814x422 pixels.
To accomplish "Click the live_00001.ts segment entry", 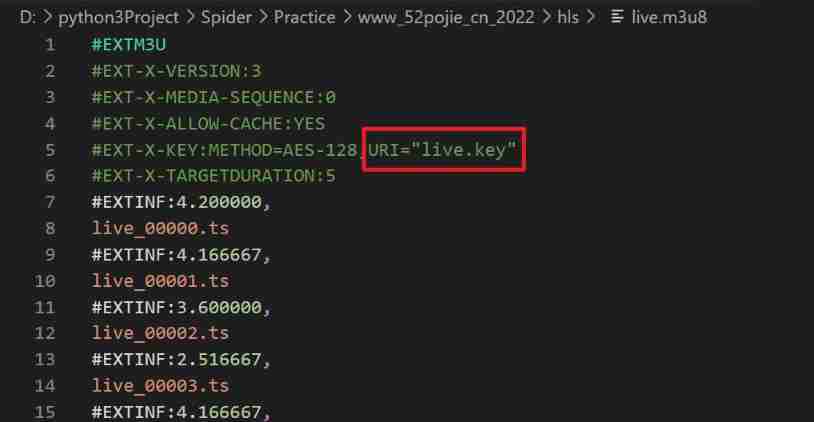I will [x=160, y=281].
